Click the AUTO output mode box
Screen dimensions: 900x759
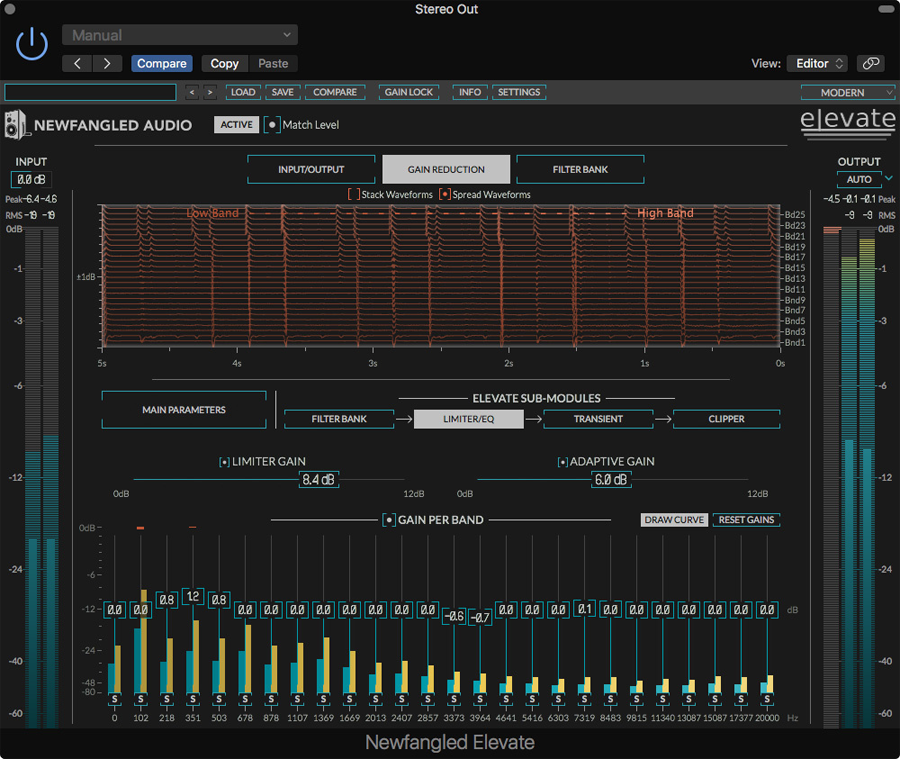(x=859, y=179)
